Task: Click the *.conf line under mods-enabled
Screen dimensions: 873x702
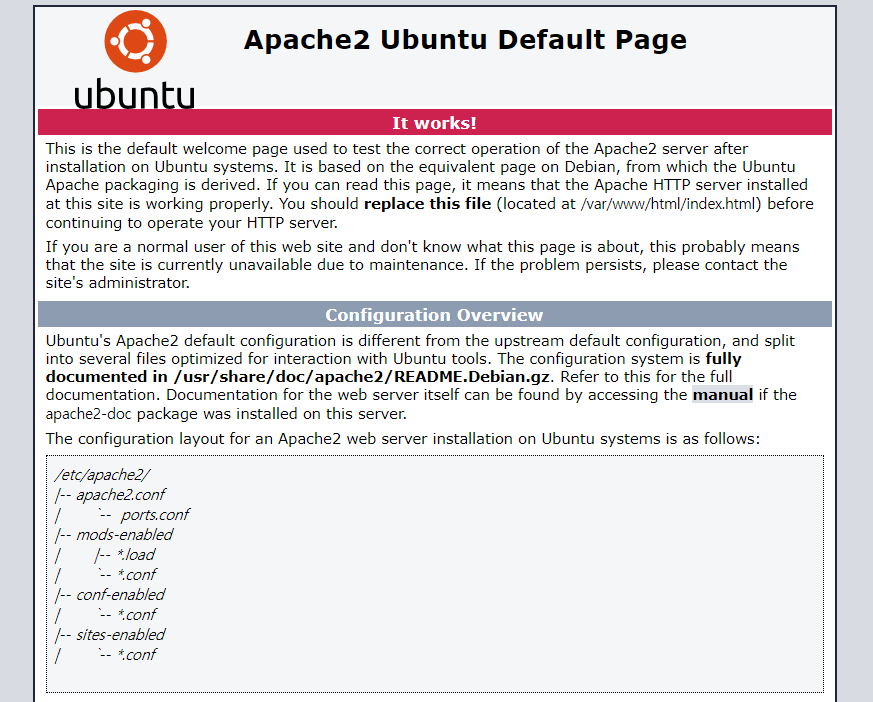Action: [106, 575]
